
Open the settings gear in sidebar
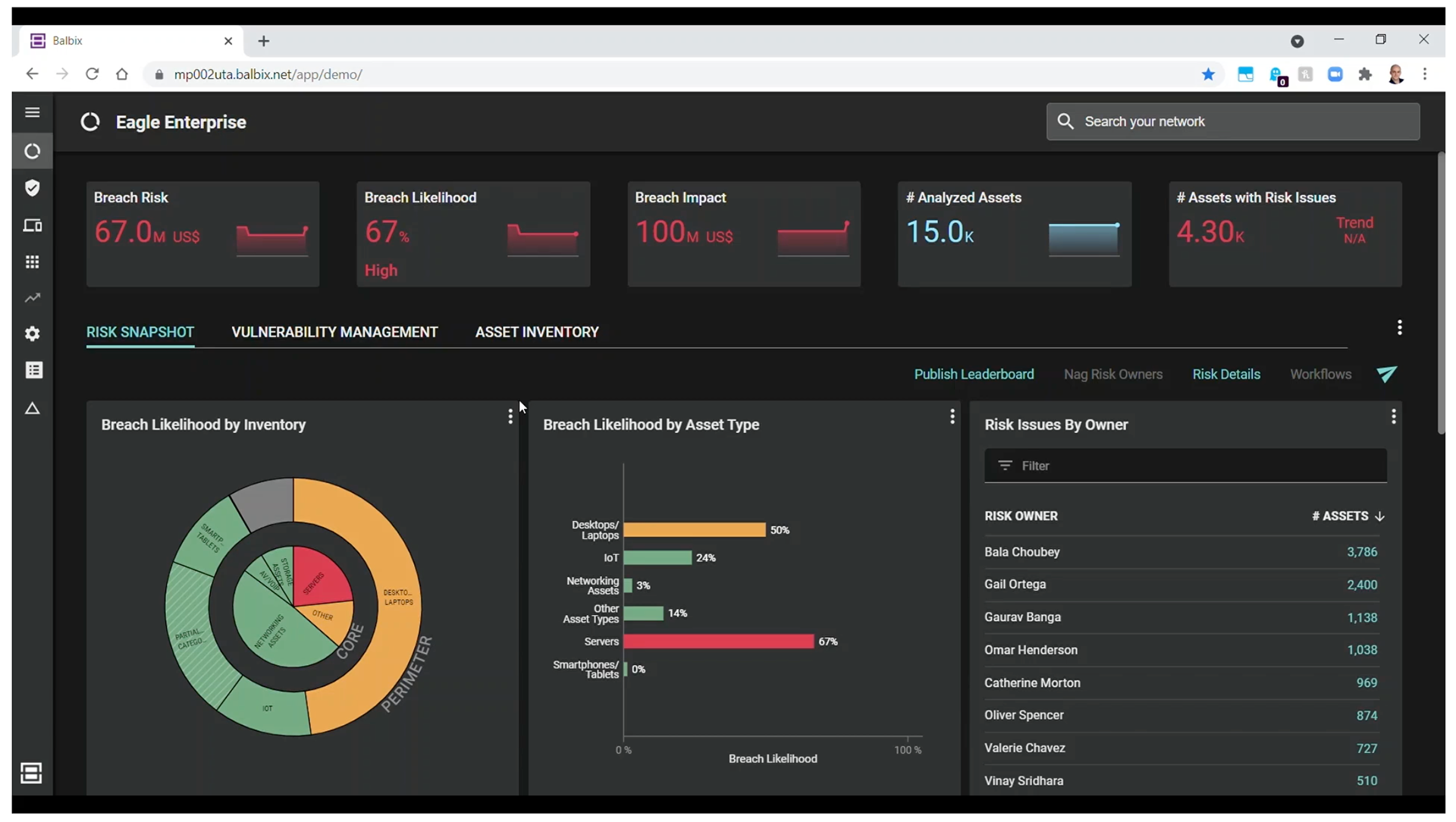pos(32,334)
